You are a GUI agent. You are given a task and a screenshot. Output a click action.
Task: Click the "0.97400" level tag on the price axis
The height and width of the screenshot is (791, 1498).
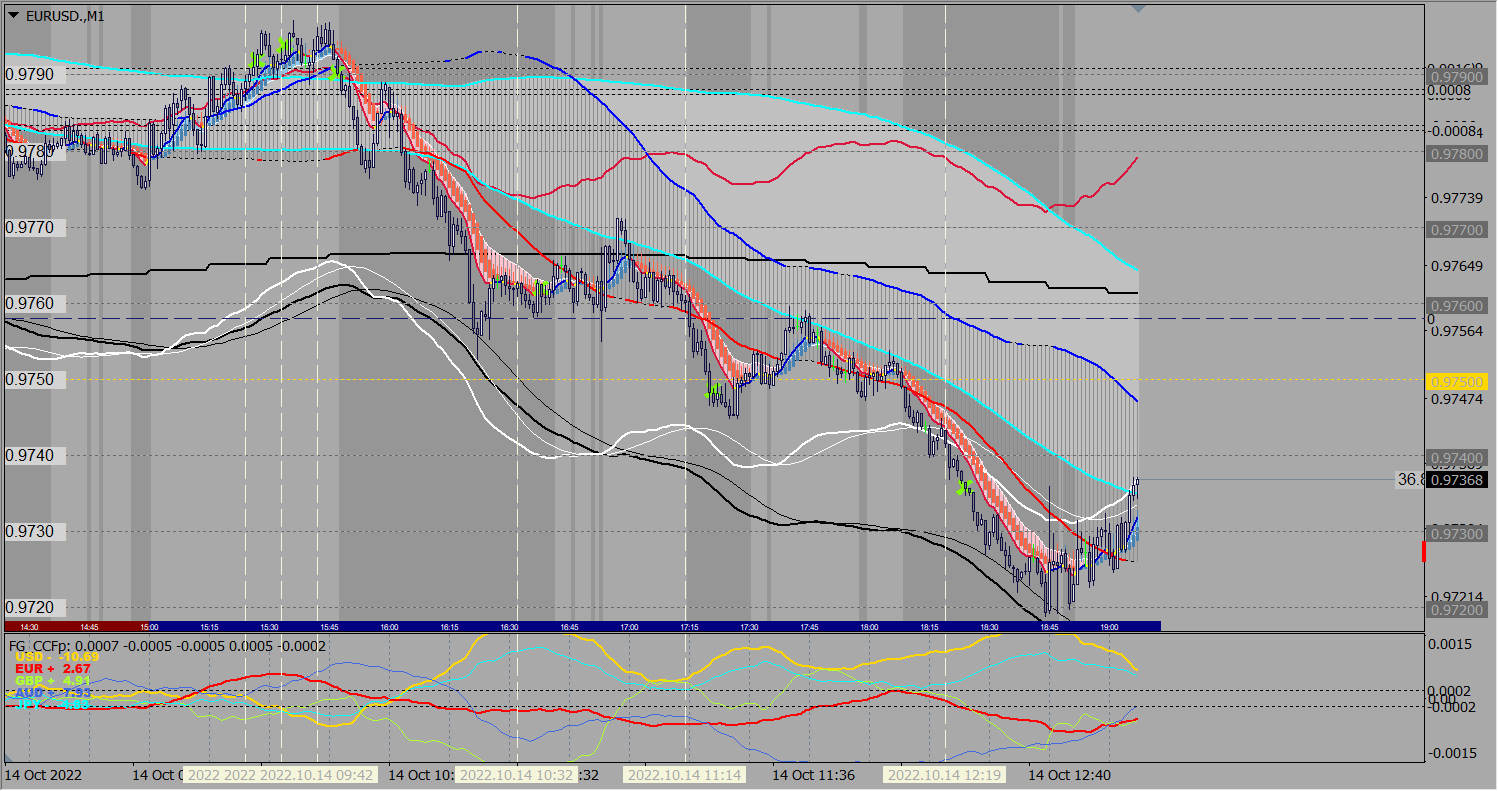click(1458, 458)
